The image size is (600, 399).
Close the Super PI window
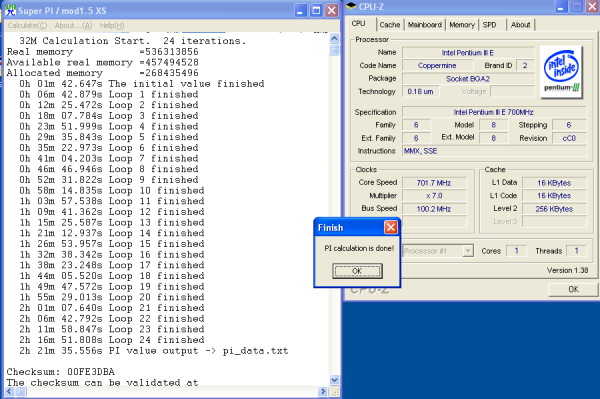click(x=331, y=10)
